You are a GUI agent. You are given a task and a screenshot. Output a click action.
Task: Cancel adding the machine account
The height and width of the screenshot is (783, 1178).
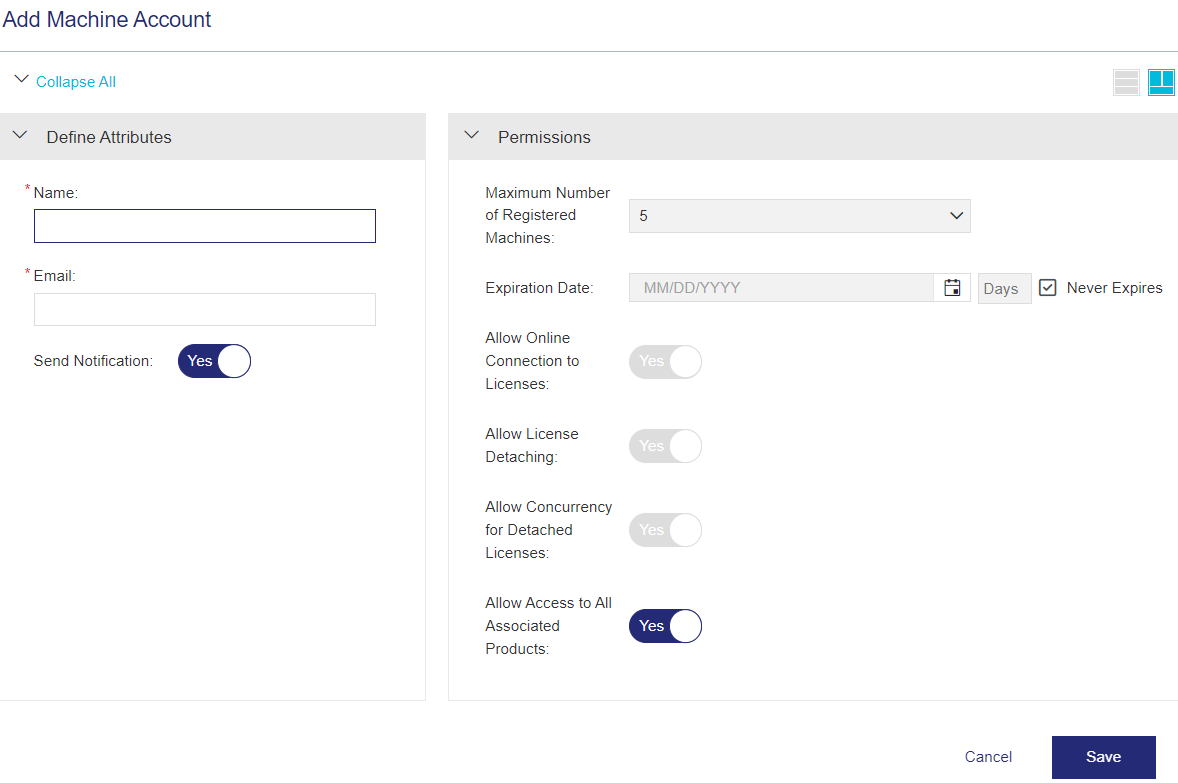pos(988,757)
